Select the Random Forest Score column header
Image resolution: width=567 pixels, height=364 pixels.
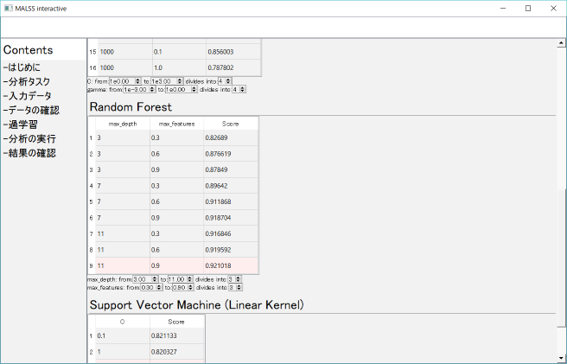pyautogui.click(x=231, y=124)
